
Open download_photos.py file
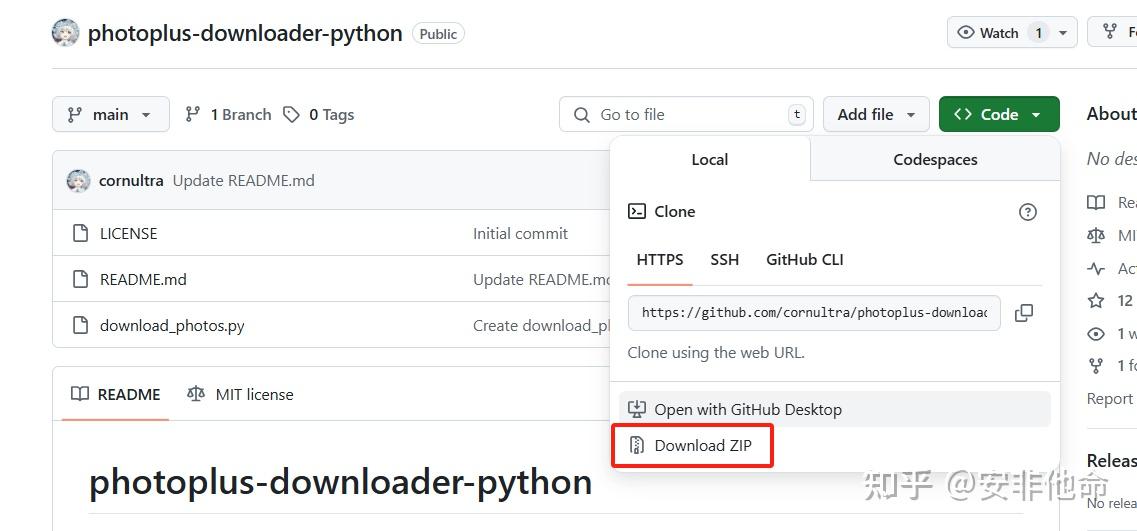click(x=172, y=326)
